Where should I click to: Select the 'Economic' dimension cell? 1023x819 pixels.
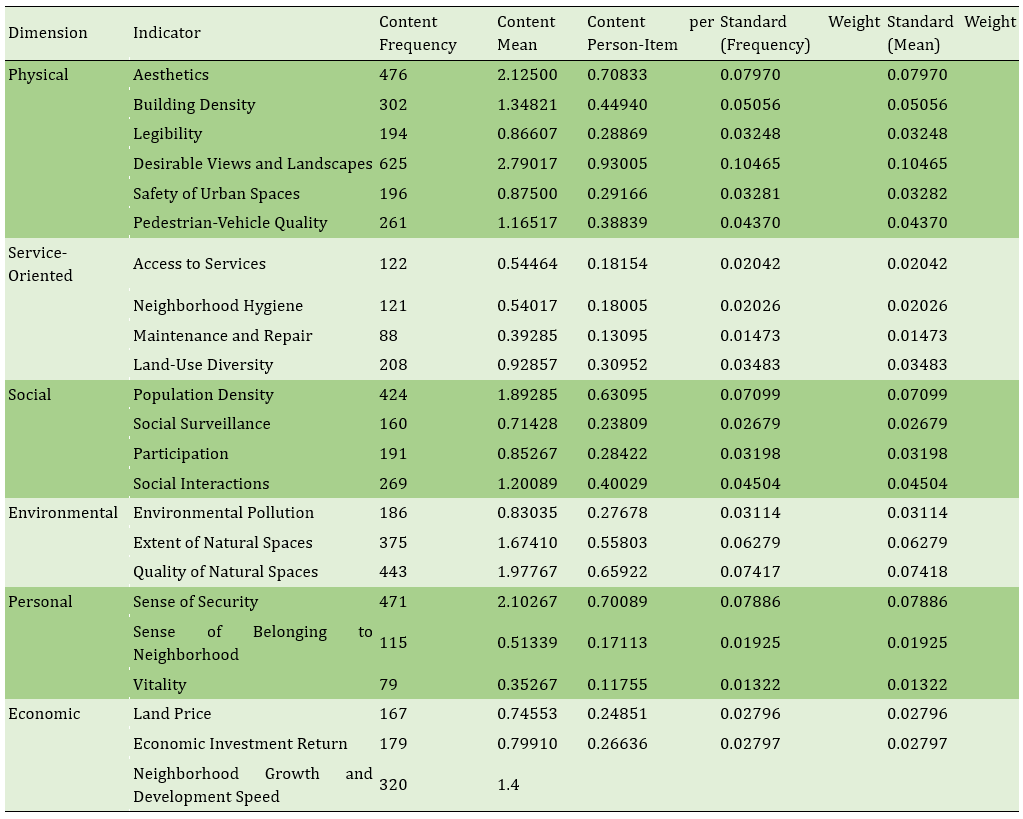(x=44, y=714)
